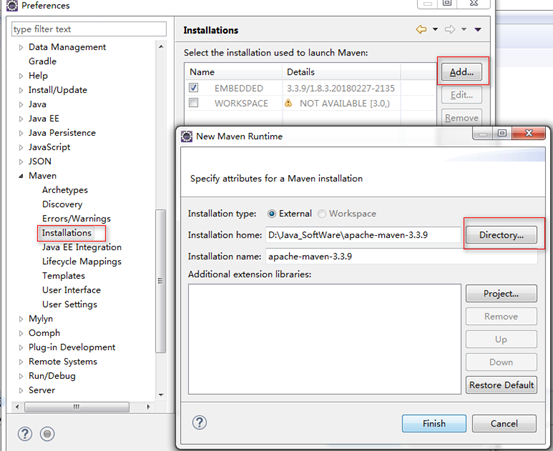Viewport: 553px width, 451px height.
Task: Enable the WORKSPACE installation checkbox
Action: point(194,103)
